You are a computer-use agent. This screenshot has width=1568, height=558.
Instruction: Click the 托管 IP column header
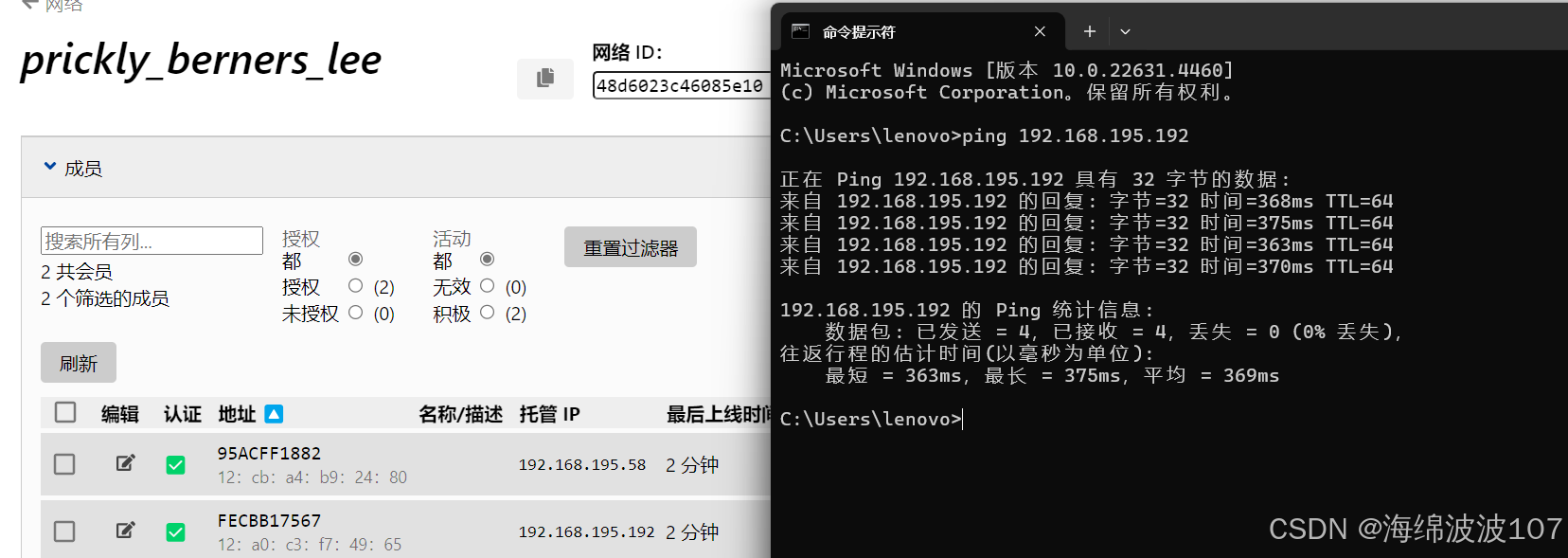coord(549,414)
